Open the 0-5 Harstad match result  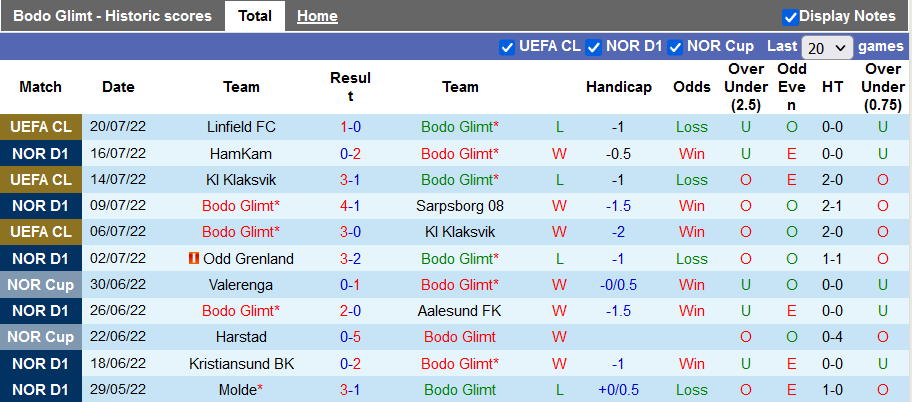(x=350, y=337)
